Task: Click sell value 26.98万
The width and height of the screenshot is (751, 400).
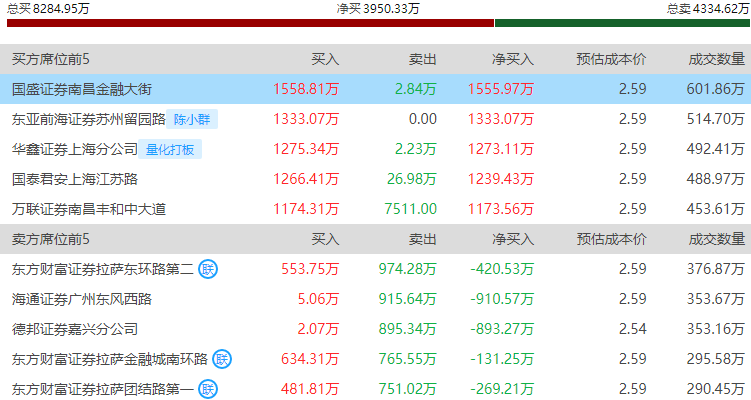Action: click(x=412, y=179)
